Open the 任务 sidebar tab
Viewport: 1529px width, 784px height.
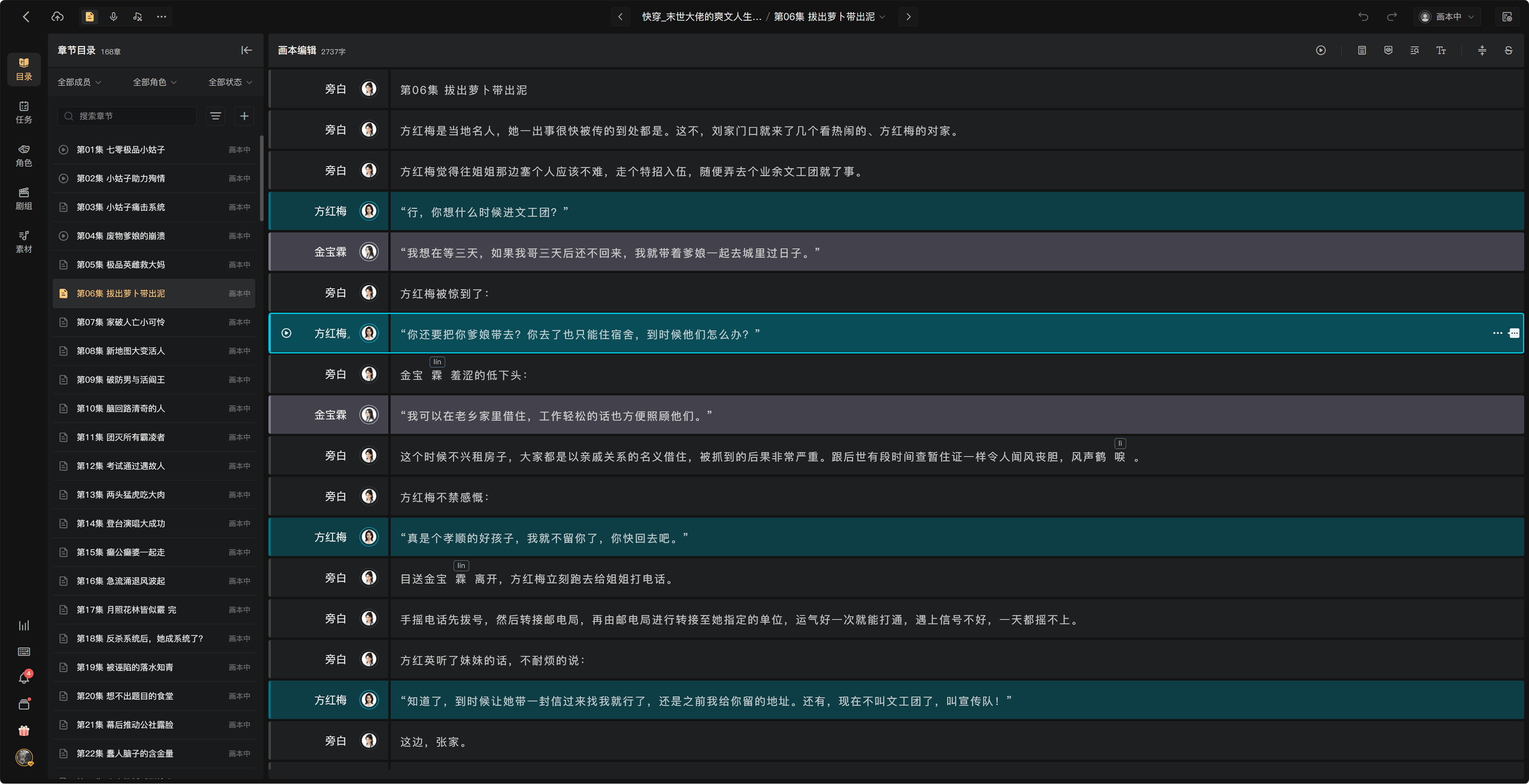click(24, 112)
